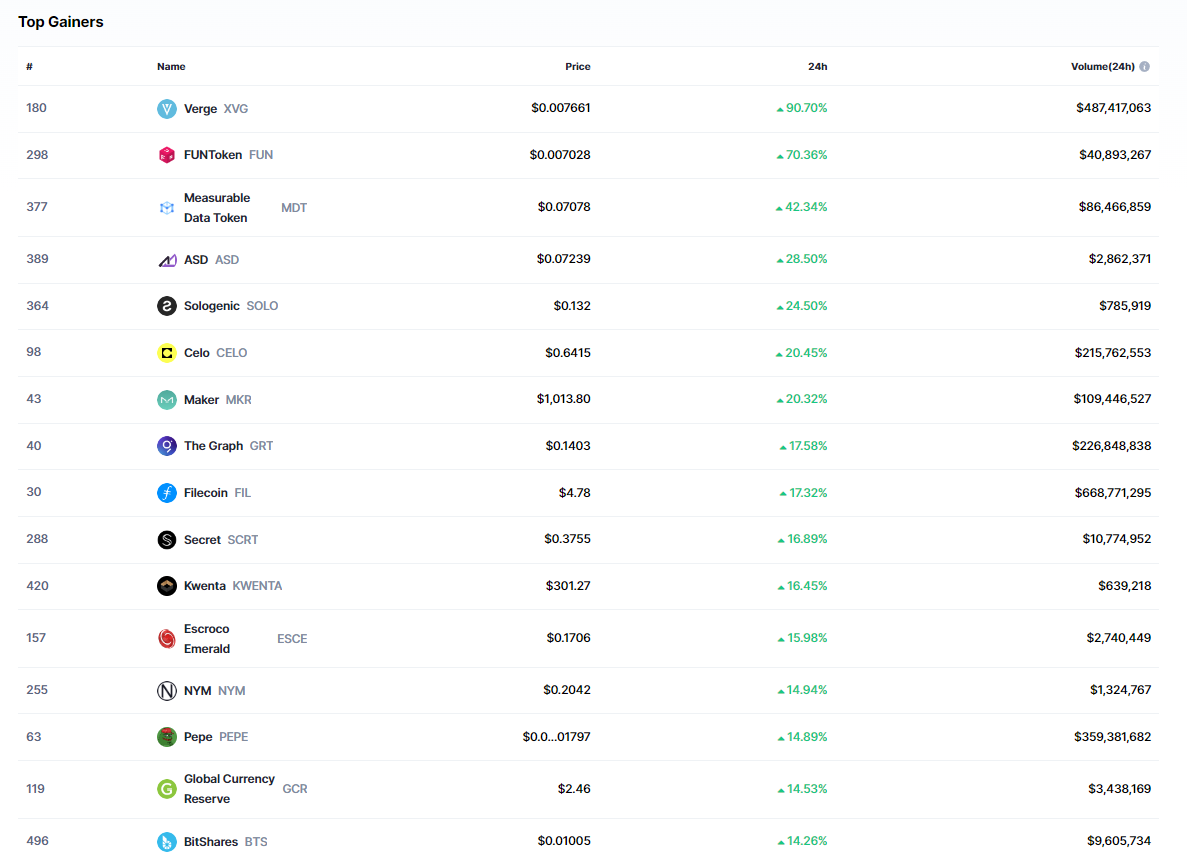This screenshot has width=1187, height=867.
Task: Click the Kwenta logo icon
Action: pos(167,586)
